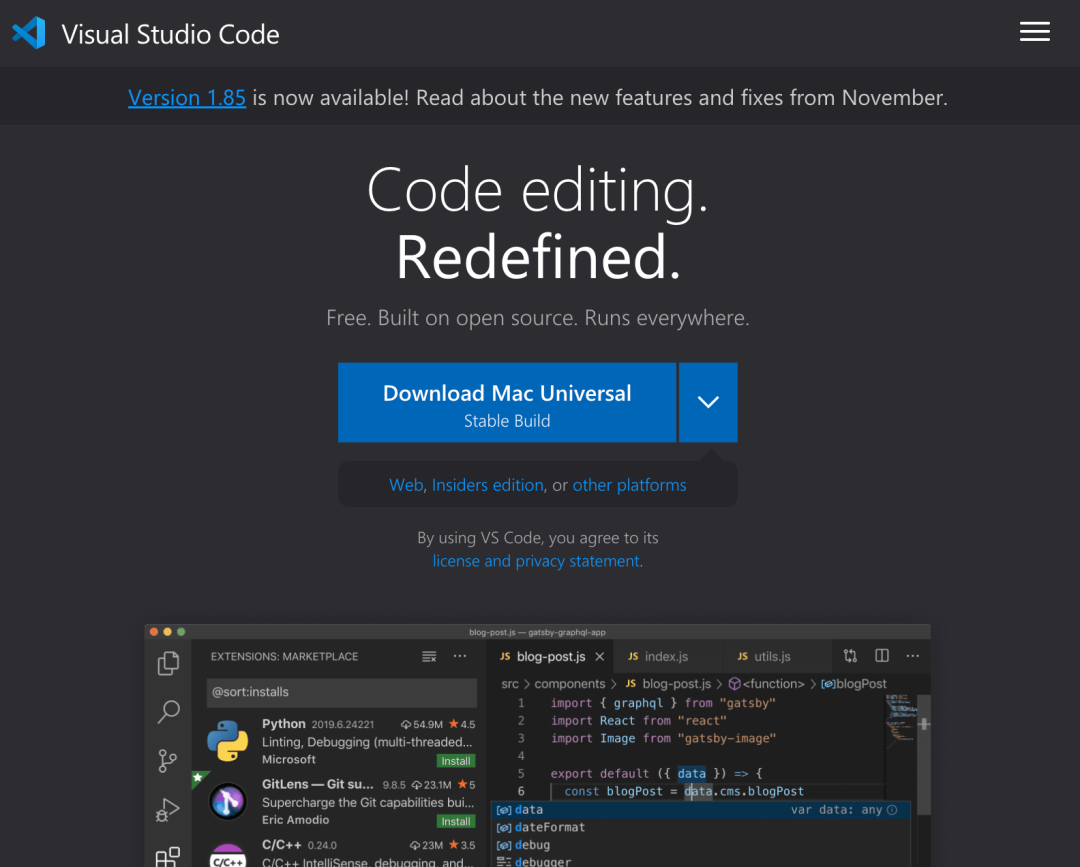Click the split editor icon
The height and width of the screenshot is (867, 1080).
coord(882,656)
